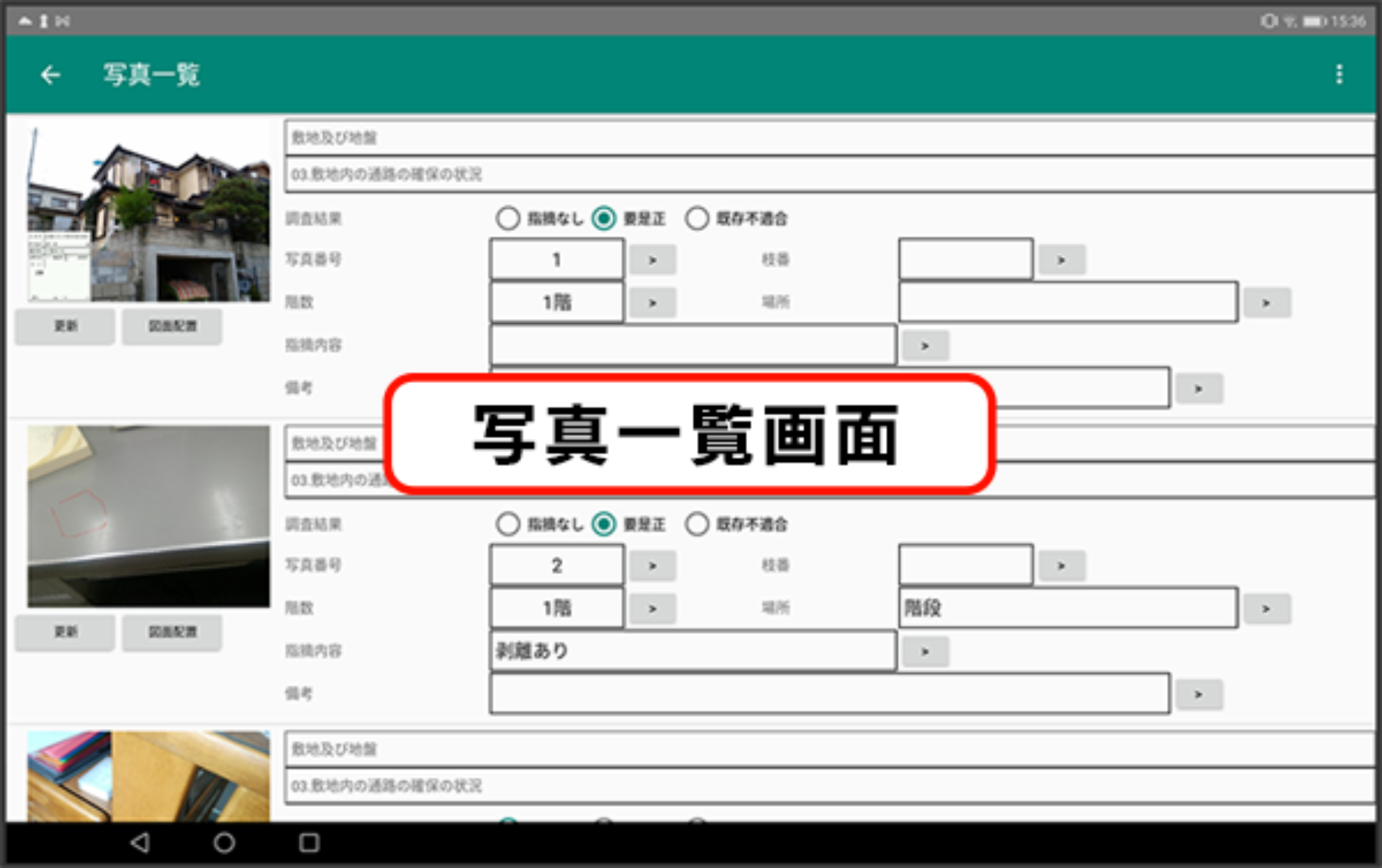This screenshot has height=868, width=1382.
Task: Click 03.敷地内の通路の確保の状況 field of photo 1
Action: [x=829, y=174]
